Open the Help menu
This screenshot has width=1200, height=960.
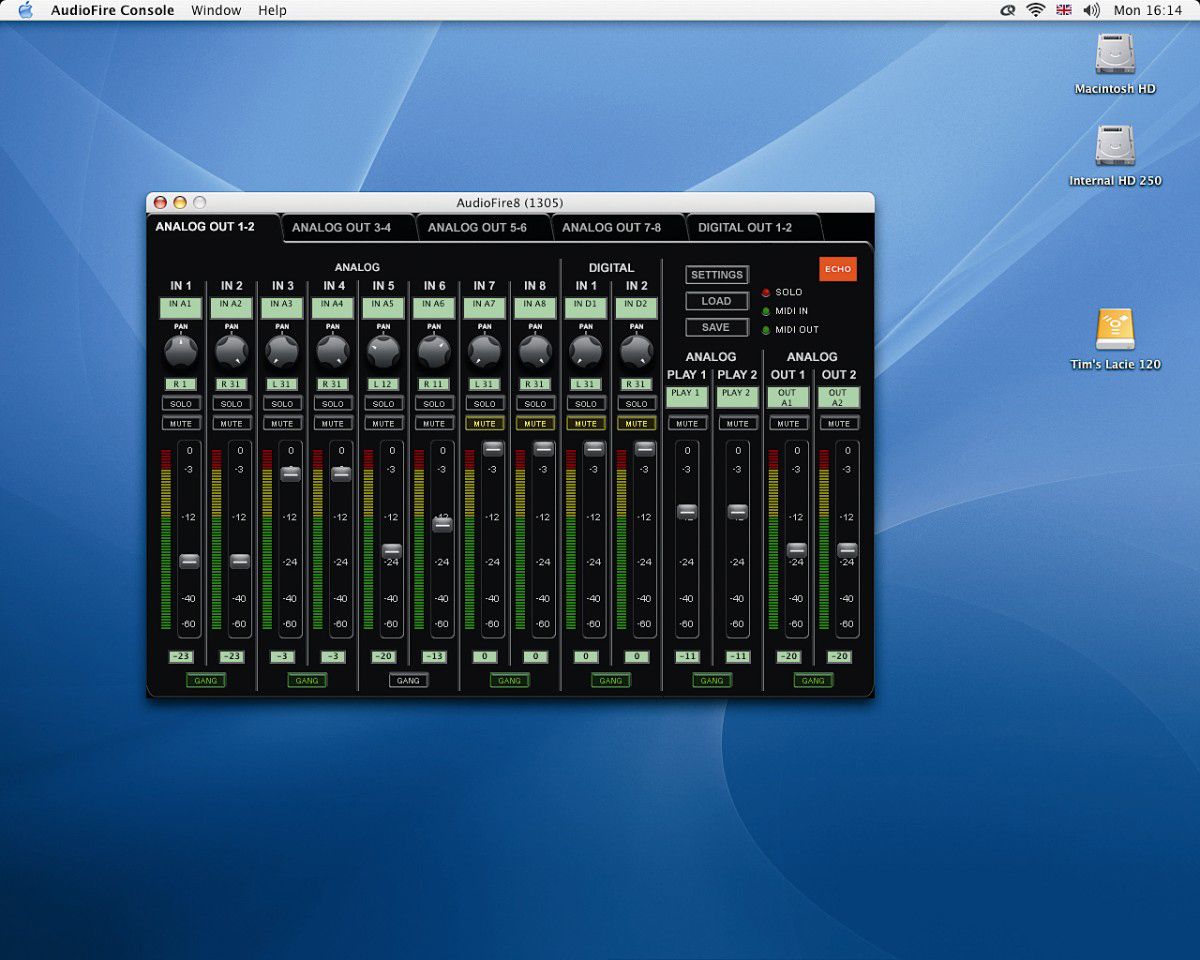pyautogui.click(x=272, y=10)
